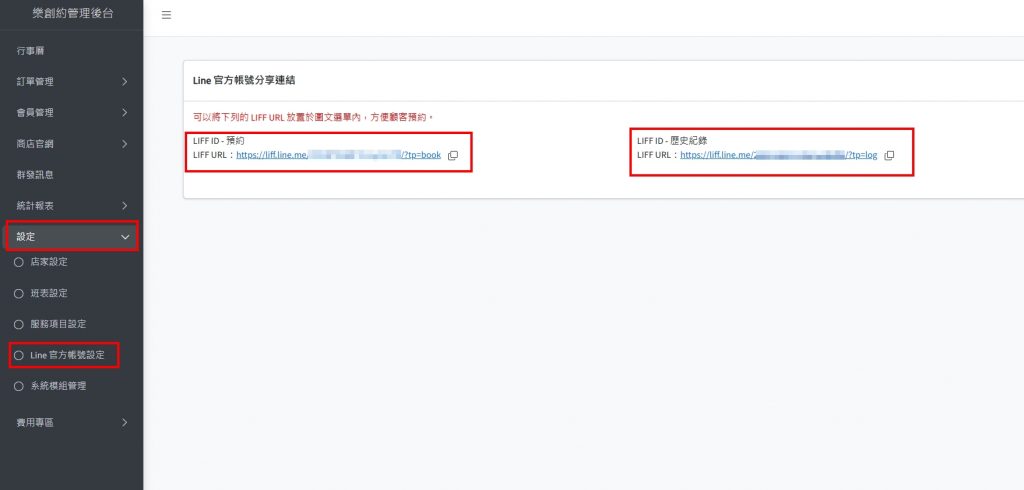1024x490 pixels.
Task: Open the 預約 LIFF URL link
Action: click(338, 155)
